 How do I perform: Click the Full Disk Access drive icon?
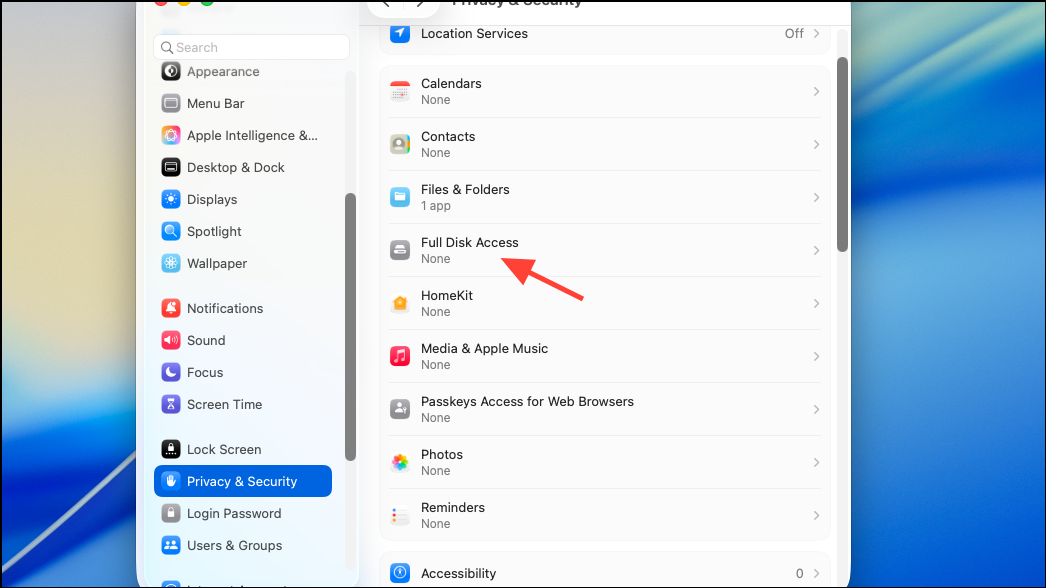click(x=400, y=250)
